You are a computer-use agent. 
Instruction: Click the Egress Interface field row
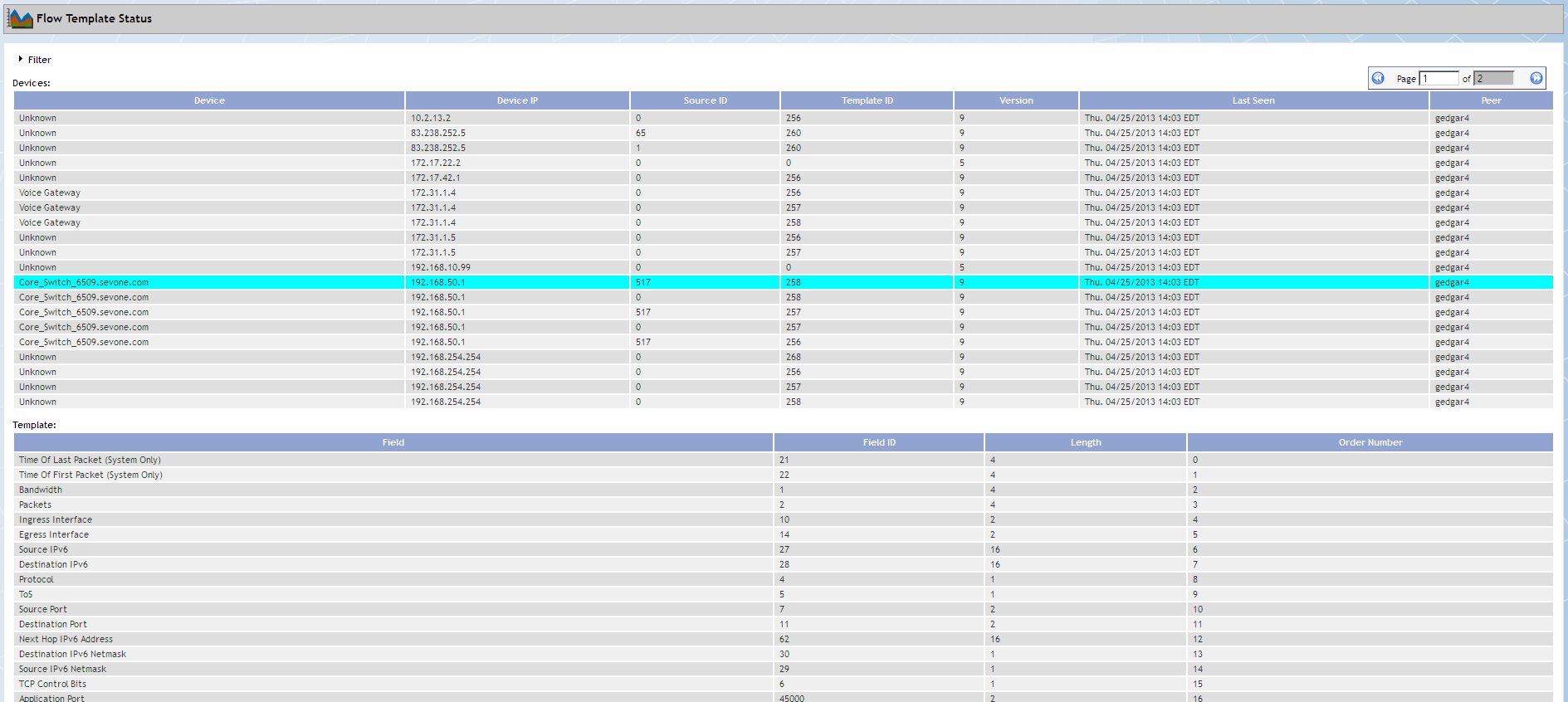(784, 534)
